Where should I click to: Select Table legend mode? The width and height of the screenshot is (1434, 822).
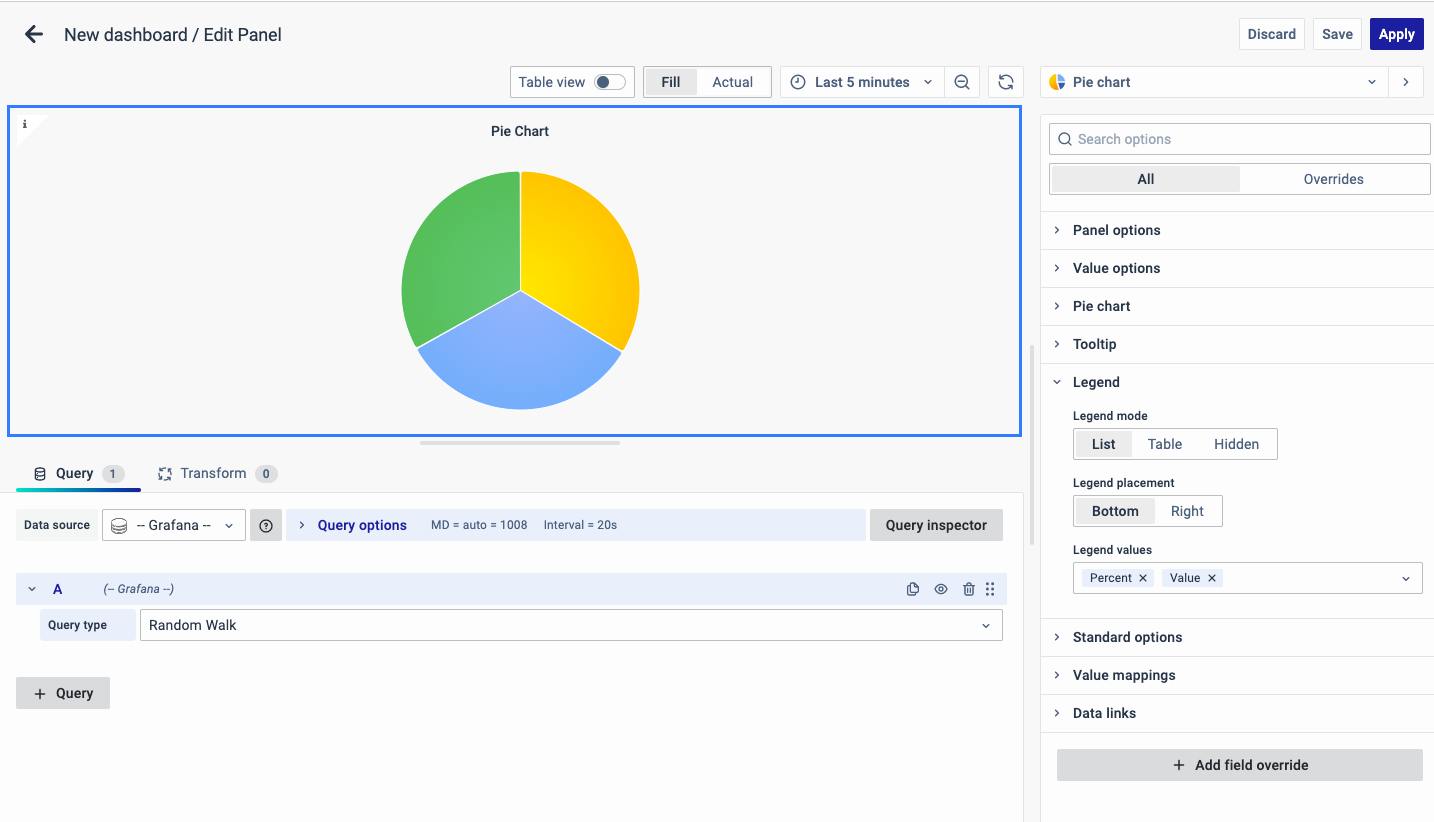pos(1164,444)
